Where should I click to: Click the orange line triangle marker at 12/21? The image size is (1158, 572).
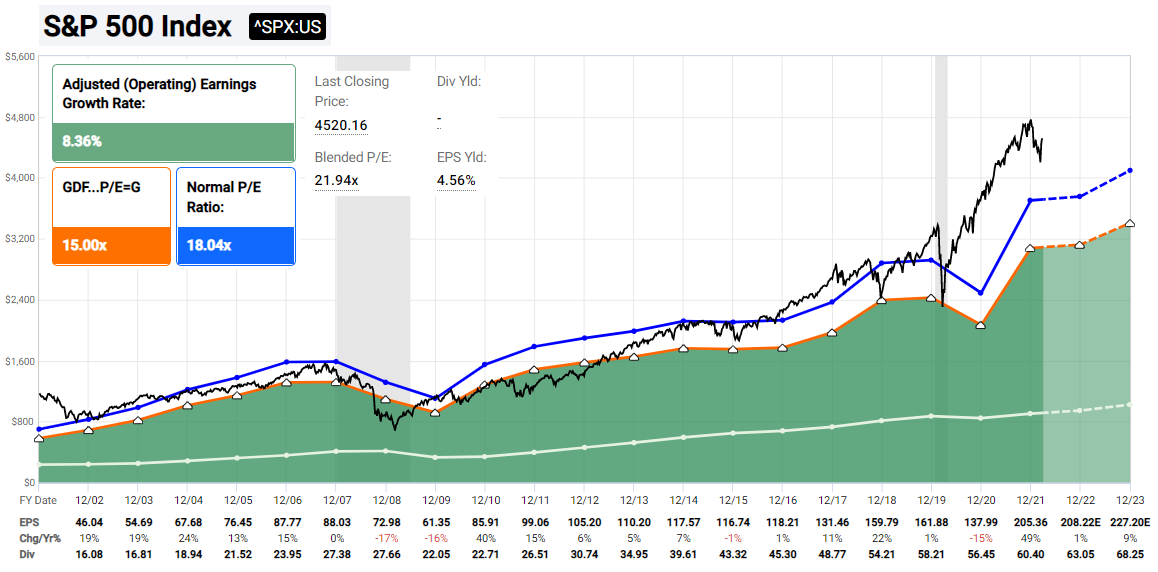[x=1030, y=248]
